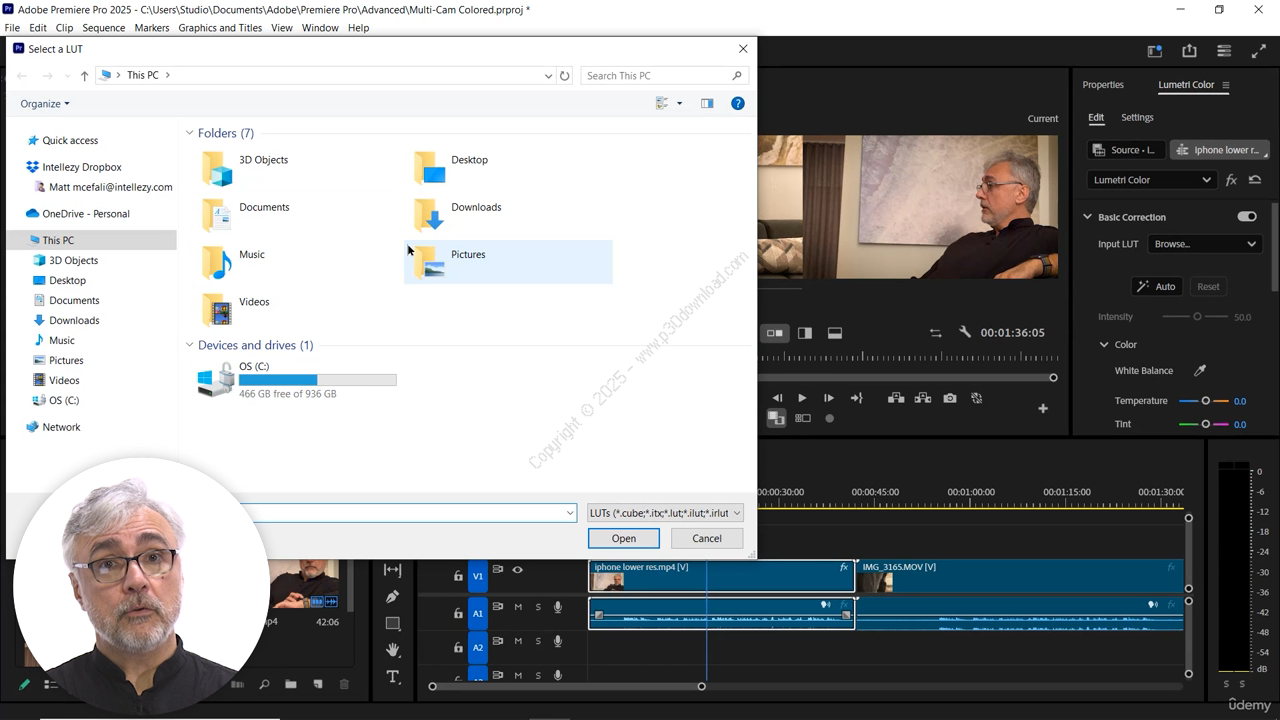Mute the A1 audio track
The image size is (1280, 720).
pos(518,607)
